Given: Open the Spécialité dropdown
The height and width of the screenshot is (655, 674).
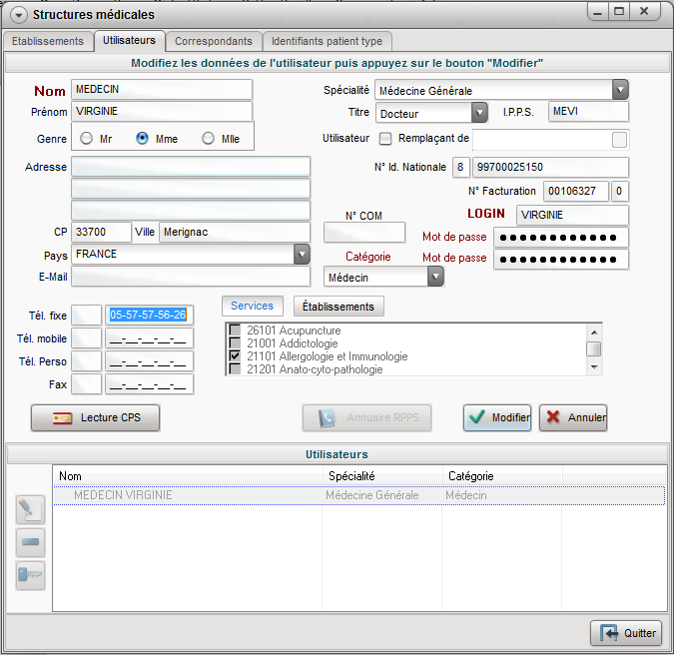Looking at the screenshot, I should (620, 90).
